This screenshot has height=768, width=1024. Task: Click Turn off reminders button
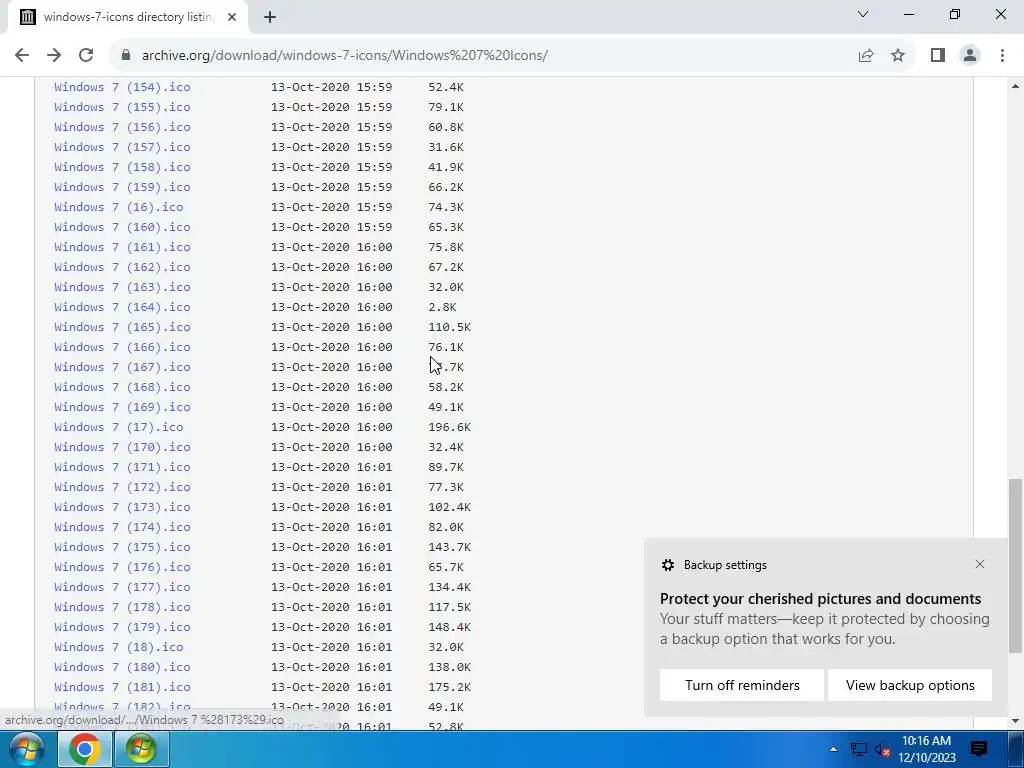pos(742,685)
